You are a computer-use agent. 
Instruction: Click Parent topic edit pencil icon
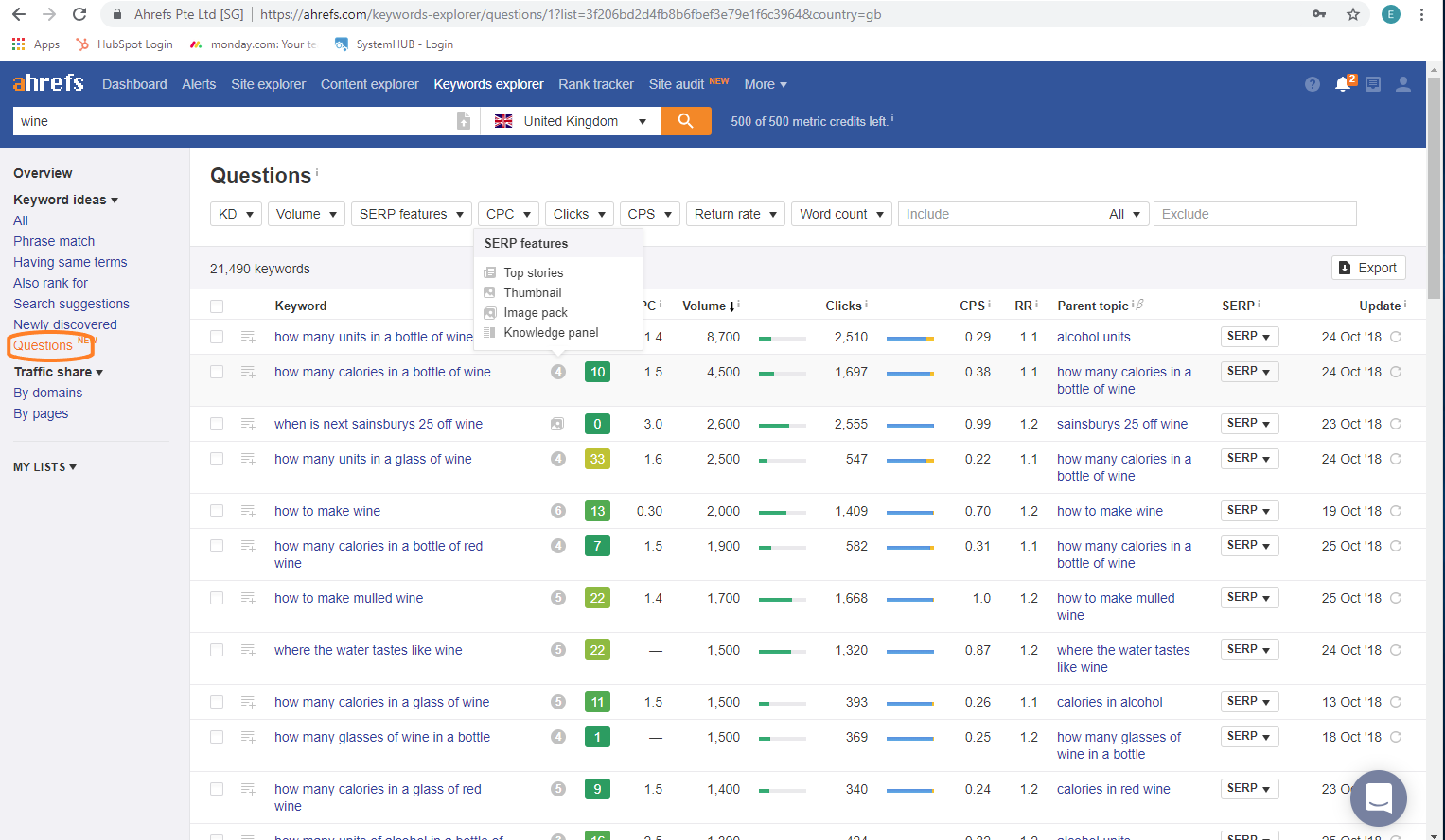(1139, 305)
